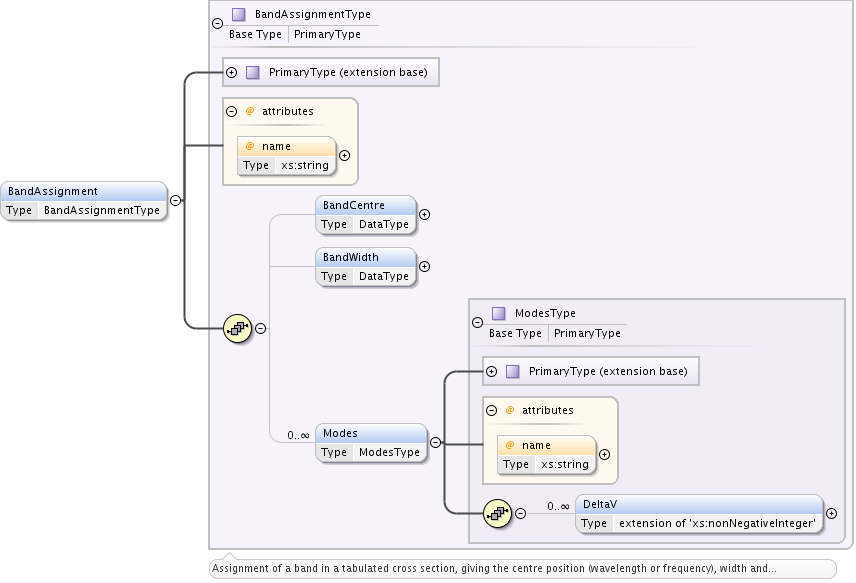Screen dimensions: 856x583
Task: Collapse the BandAssignmentType container
Action: [217, 23]
